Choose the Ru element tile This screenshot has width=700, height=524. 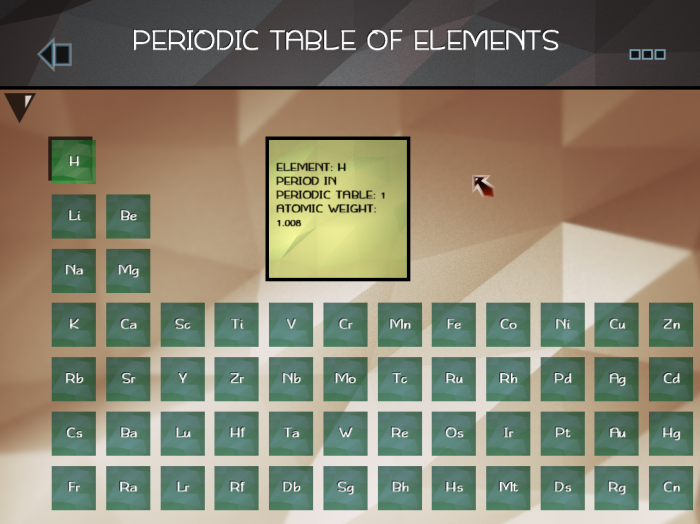click(454, 379)
